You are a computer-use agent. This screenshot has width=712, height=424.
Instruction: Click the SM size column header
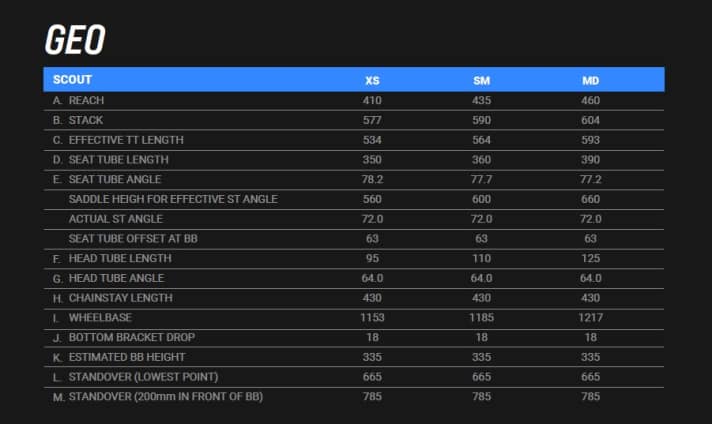481,80
